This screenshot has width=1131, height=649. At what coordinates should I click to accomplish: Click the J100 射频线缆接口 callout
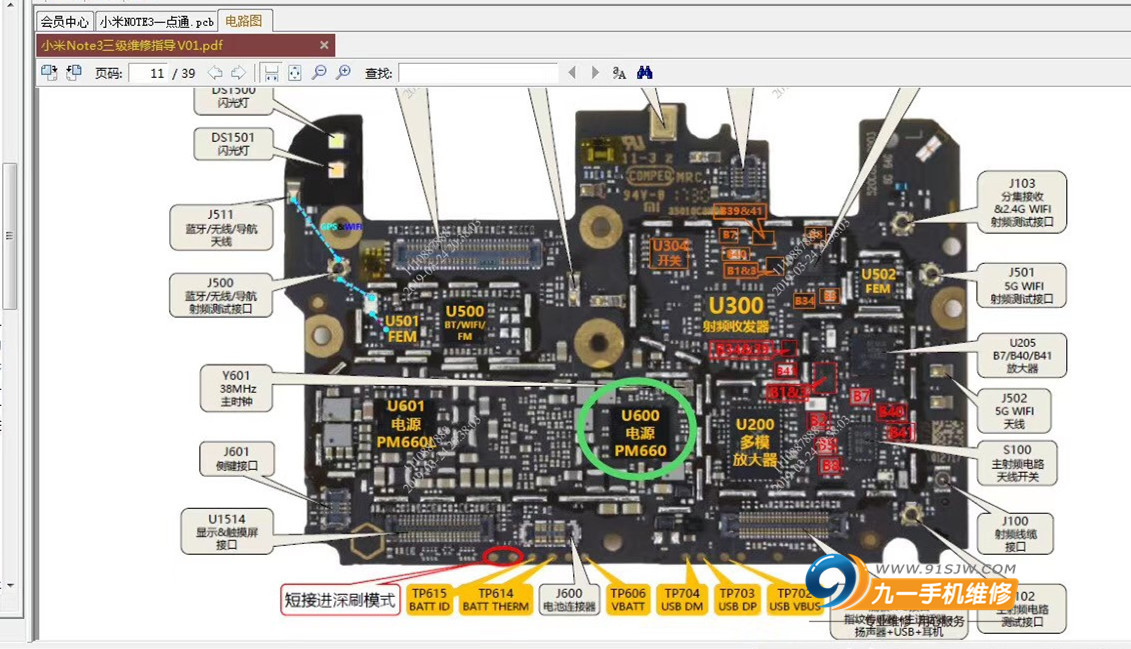(x=1015, y=534)
